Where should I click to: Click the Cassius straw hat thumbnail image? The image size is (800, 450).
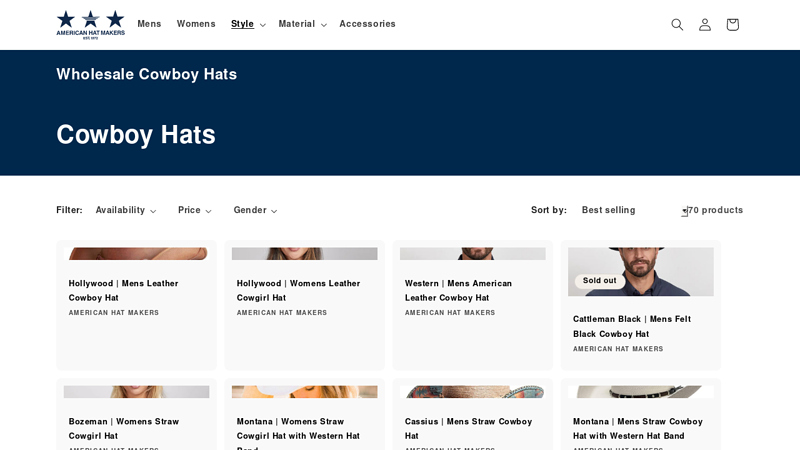pos(472,392)
